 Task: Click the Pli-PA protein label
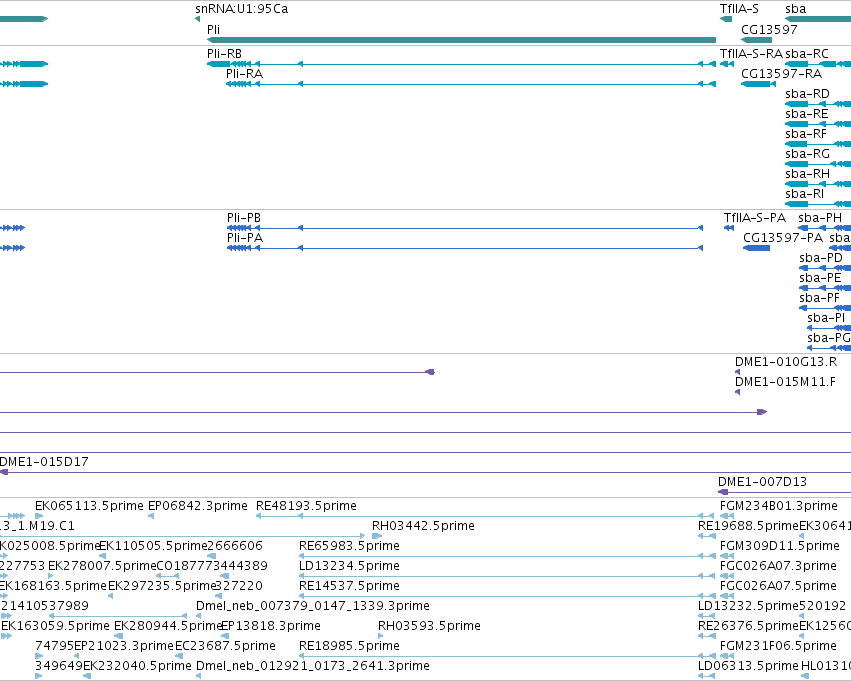click(245, 238)
